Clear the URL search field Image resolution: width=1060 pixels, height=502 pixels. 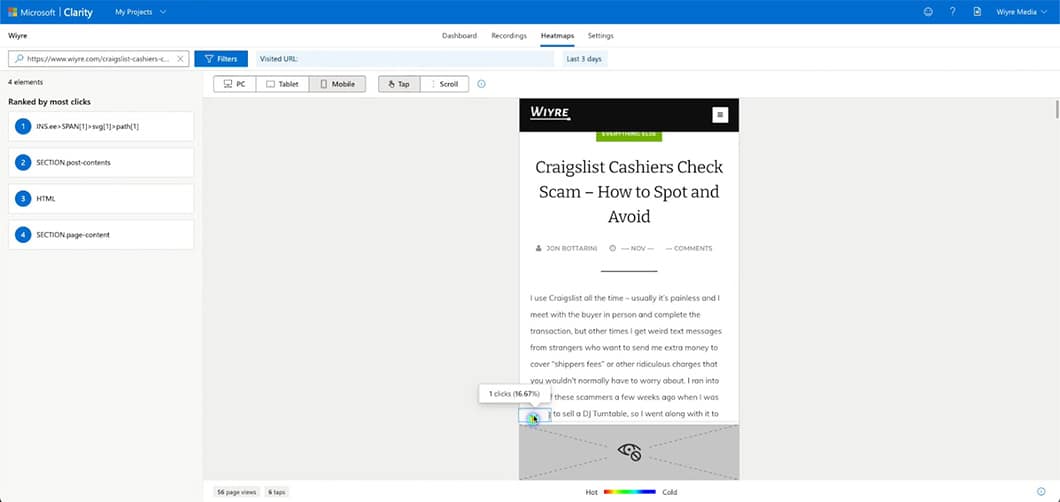tap(180, 59)
